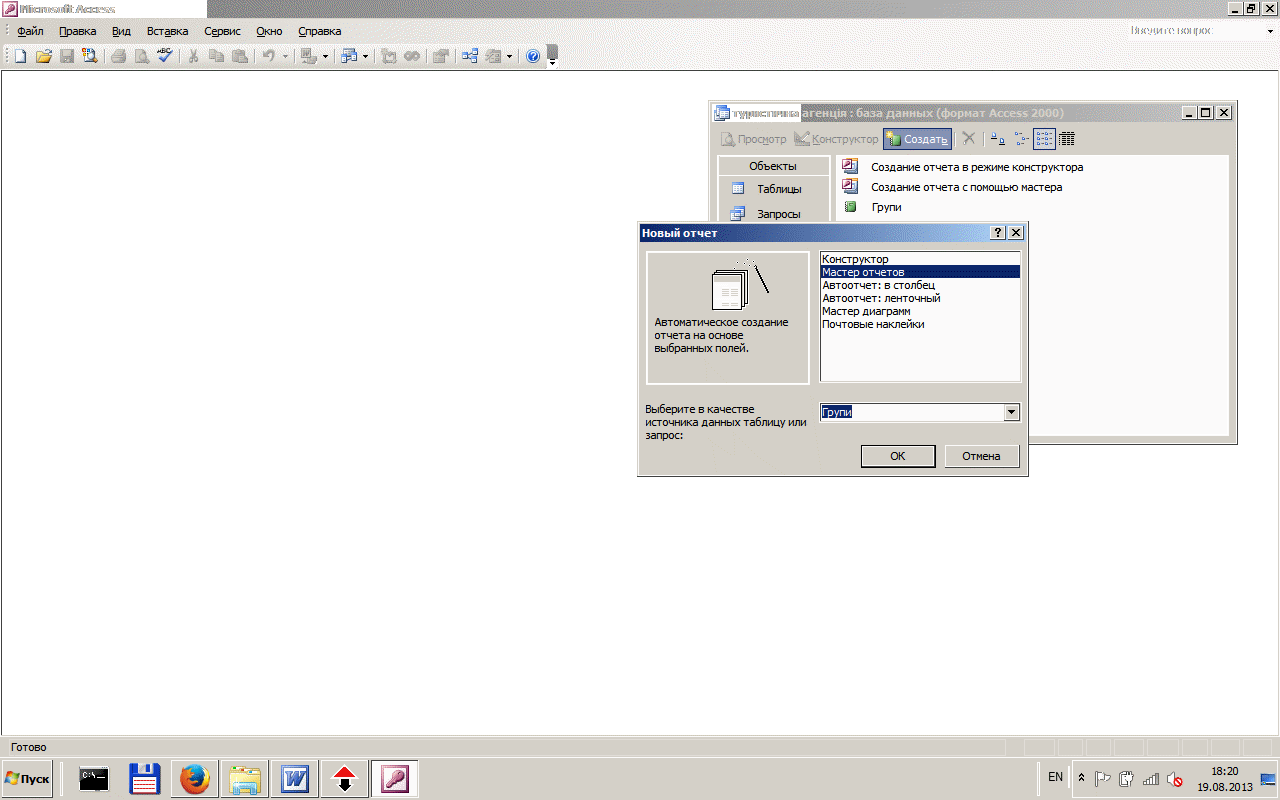Click the New database toolbar icon

tap(20, 57)
